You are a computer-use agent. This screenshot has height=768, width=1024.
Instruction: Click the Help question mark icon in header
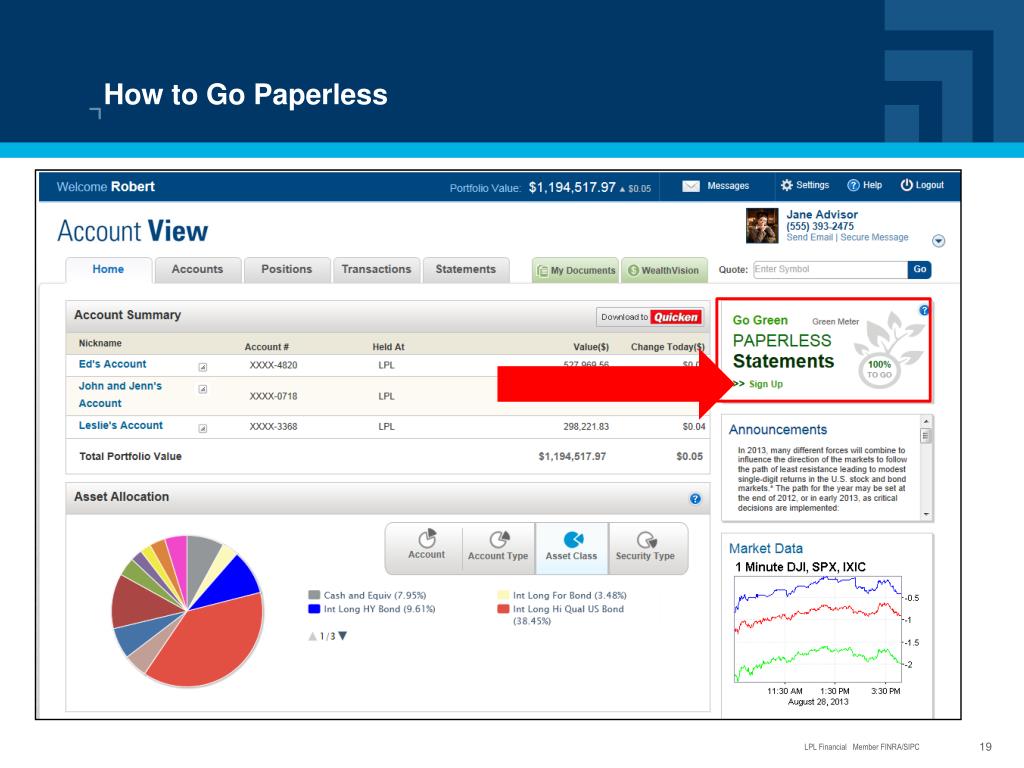click(853, 185)
